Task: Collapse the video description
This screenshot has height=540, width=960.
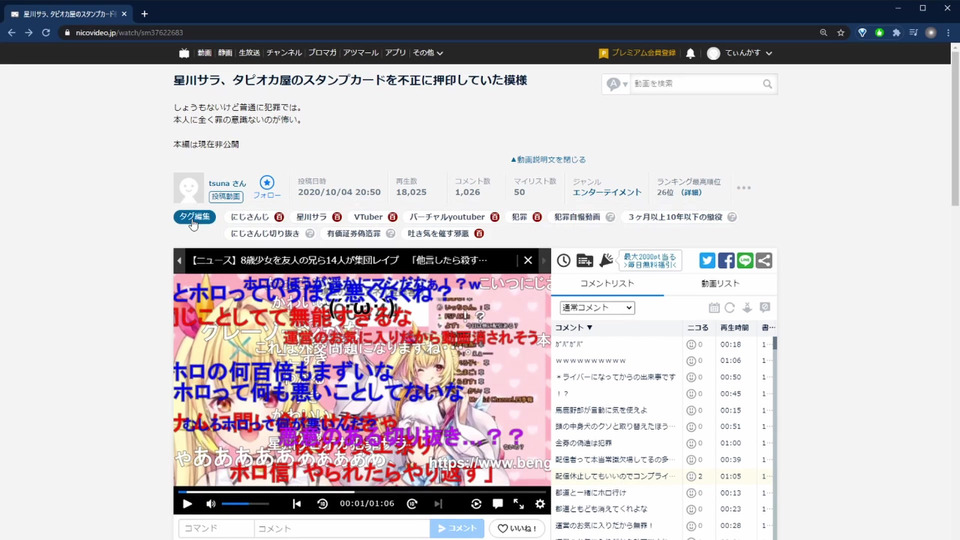Action: pos(548,160)
